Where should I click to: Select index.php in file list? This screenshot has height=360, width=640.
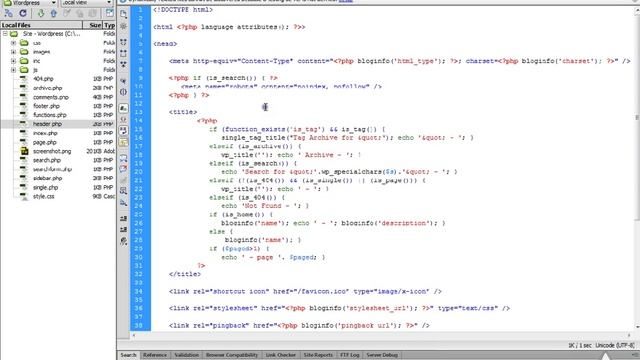45,133
